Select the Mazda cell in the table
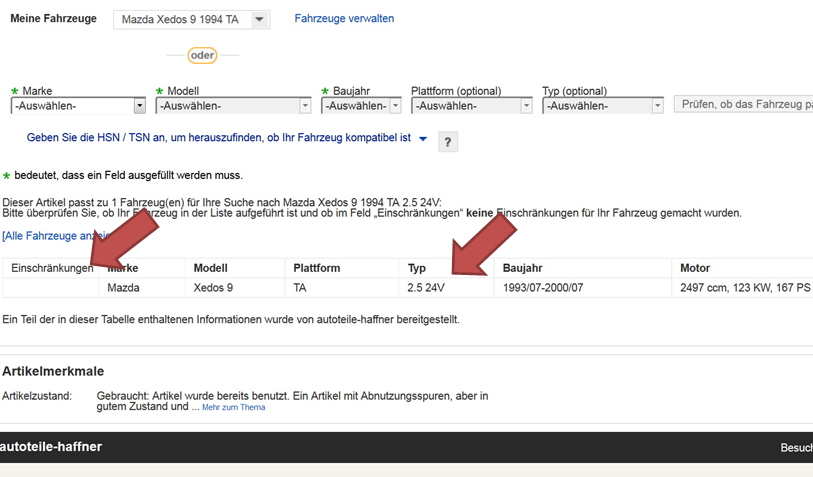Viewport: 813px width, 477px height. 124,287
